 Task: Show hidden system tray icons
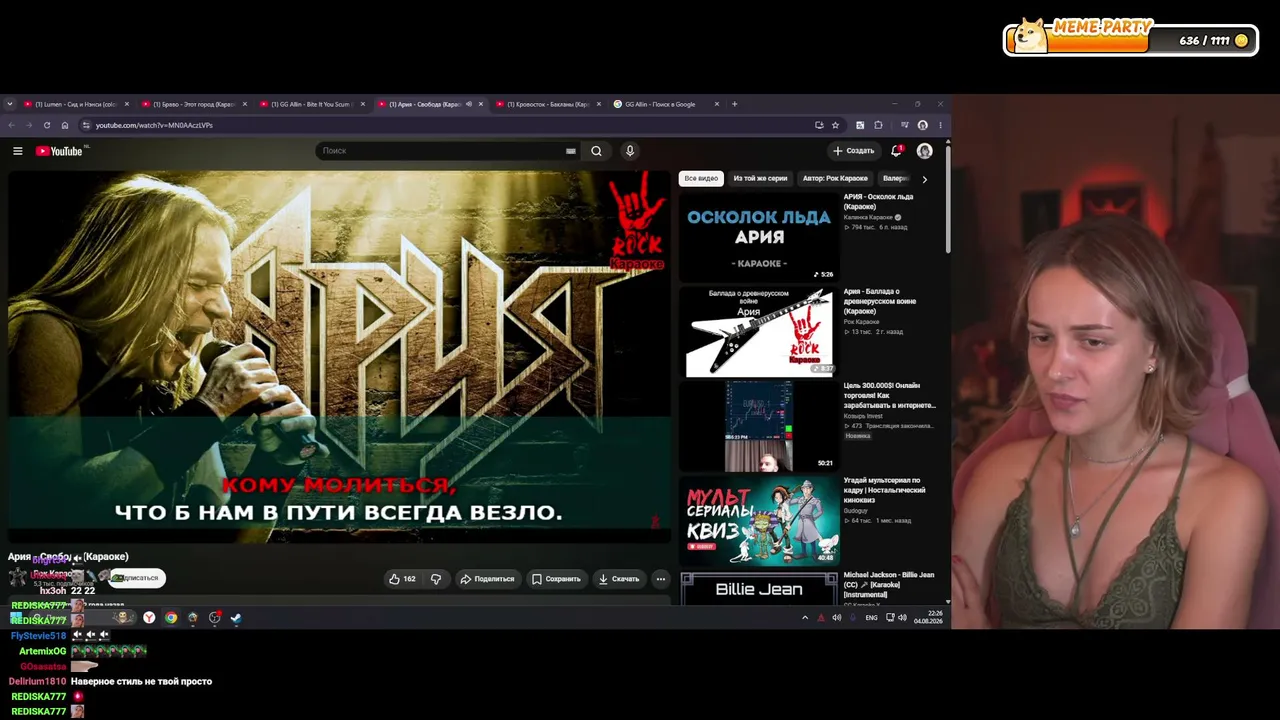pyautogui.click(x=805, y=618)
